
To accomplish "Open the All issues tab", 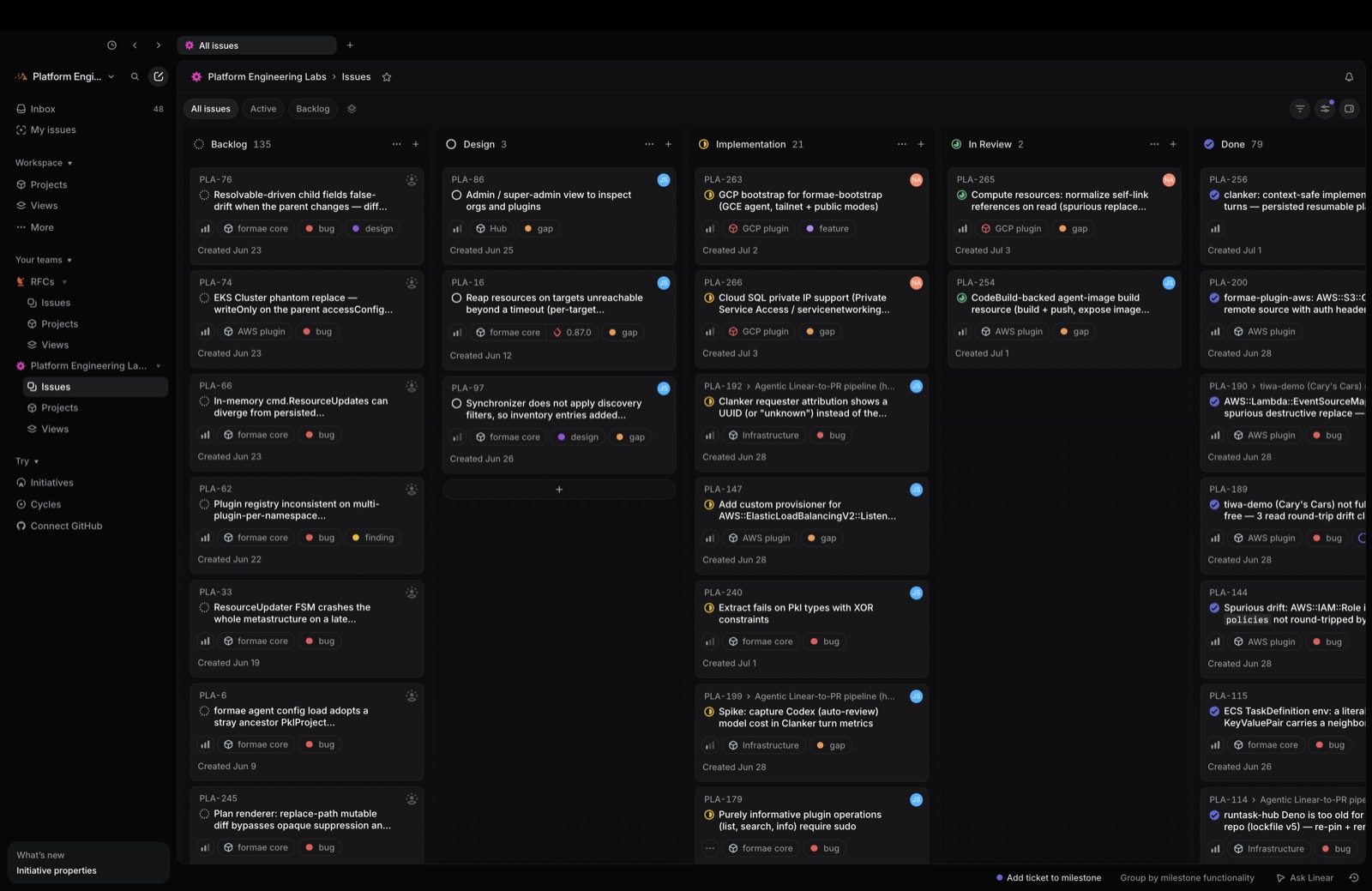I will [256, 45].
